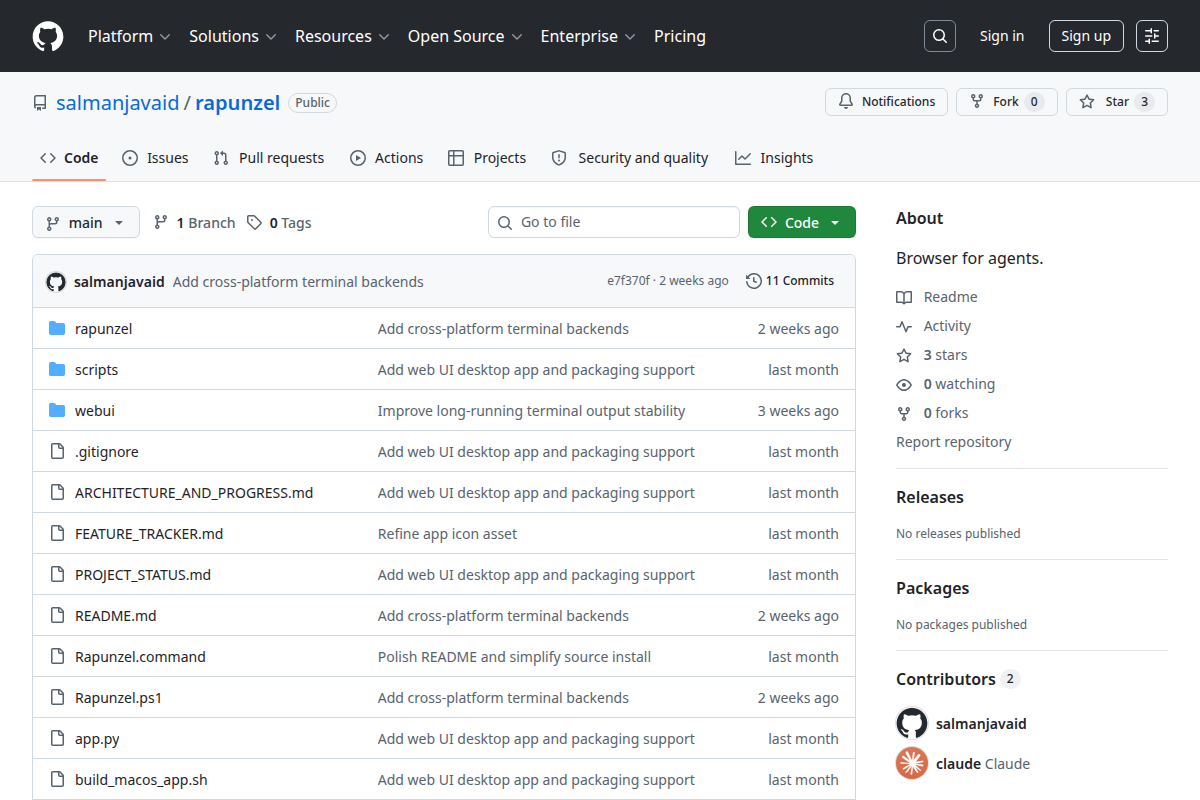This screenshot has width=1200, height=800.
Task: Expand the Open Source menu
Action: (465, 36)
